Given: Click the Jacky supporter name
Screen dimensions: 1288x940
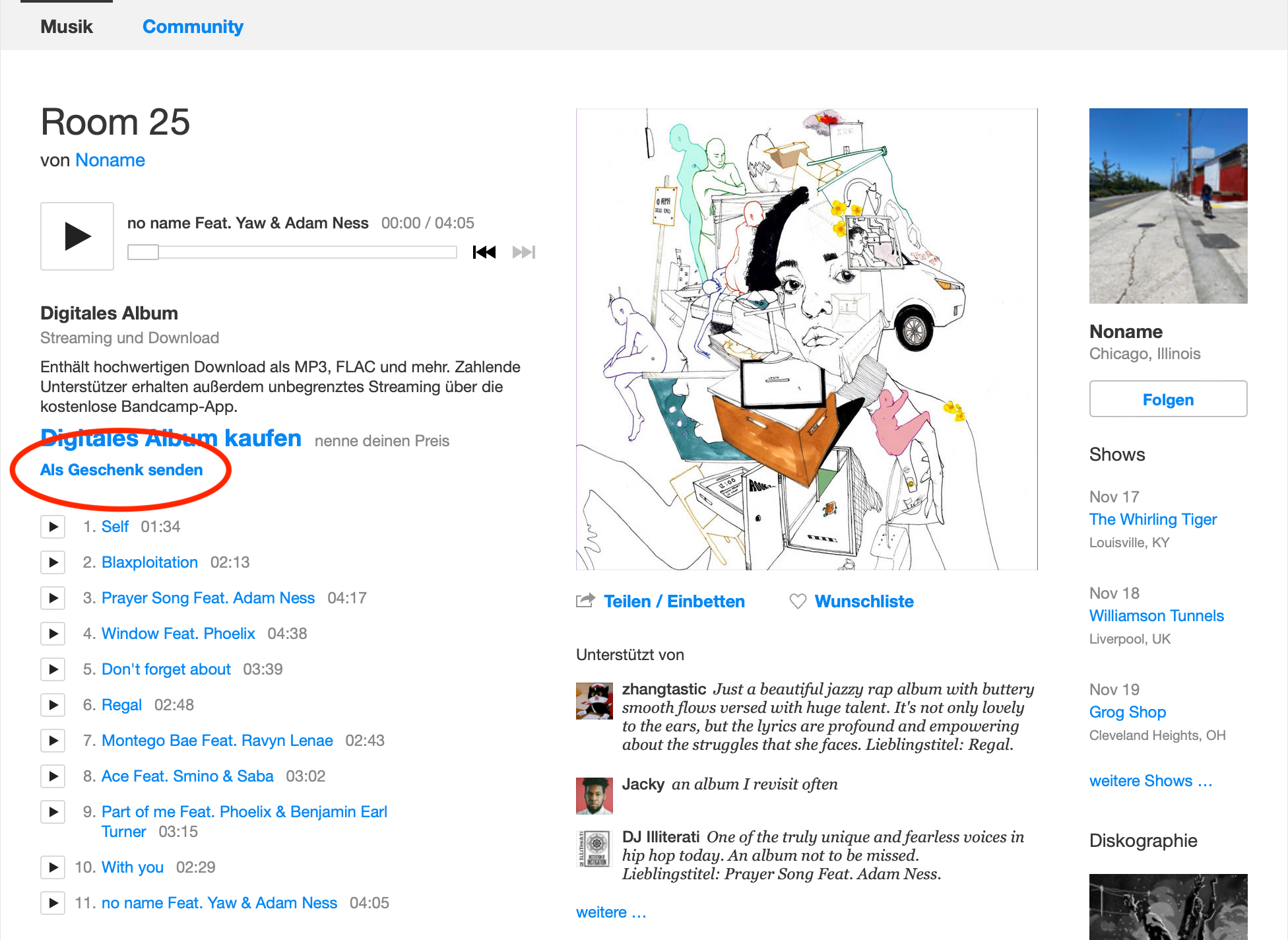Looking at the screenshot, I should pos(643,784).
